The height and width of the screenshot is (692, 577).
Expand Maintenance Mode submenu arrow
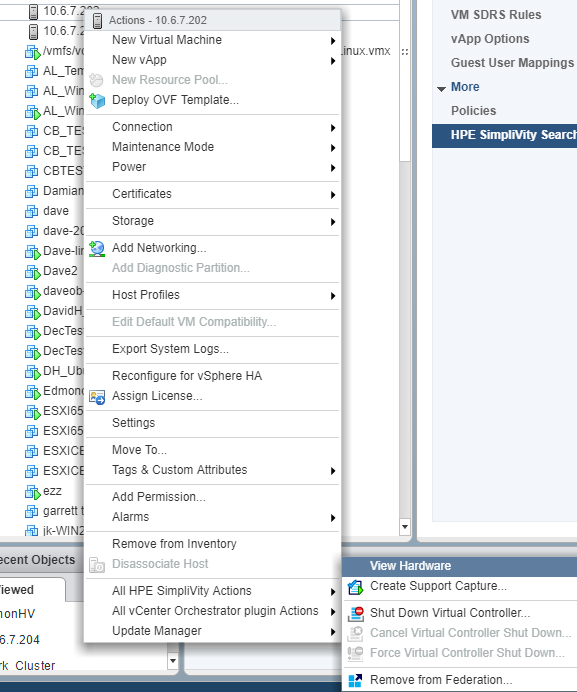tap(333, 148)
